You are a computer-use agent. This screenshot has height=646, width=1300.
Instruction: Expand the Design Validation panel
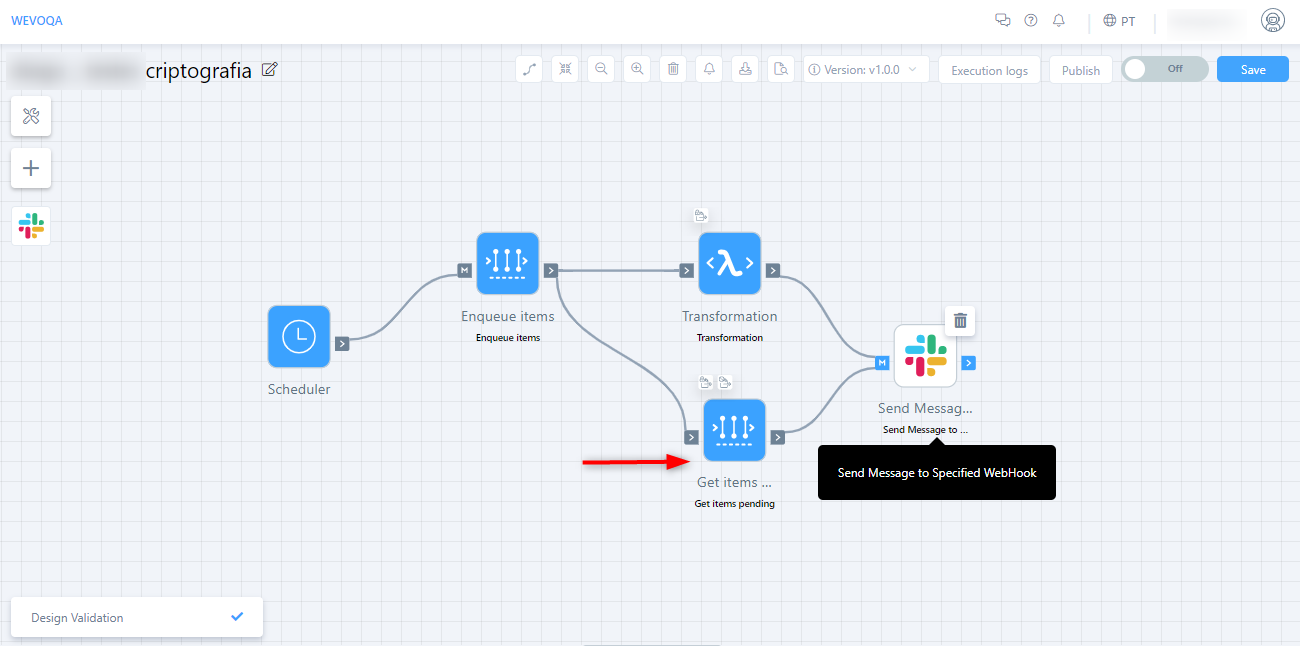click(x=136, y=617)
